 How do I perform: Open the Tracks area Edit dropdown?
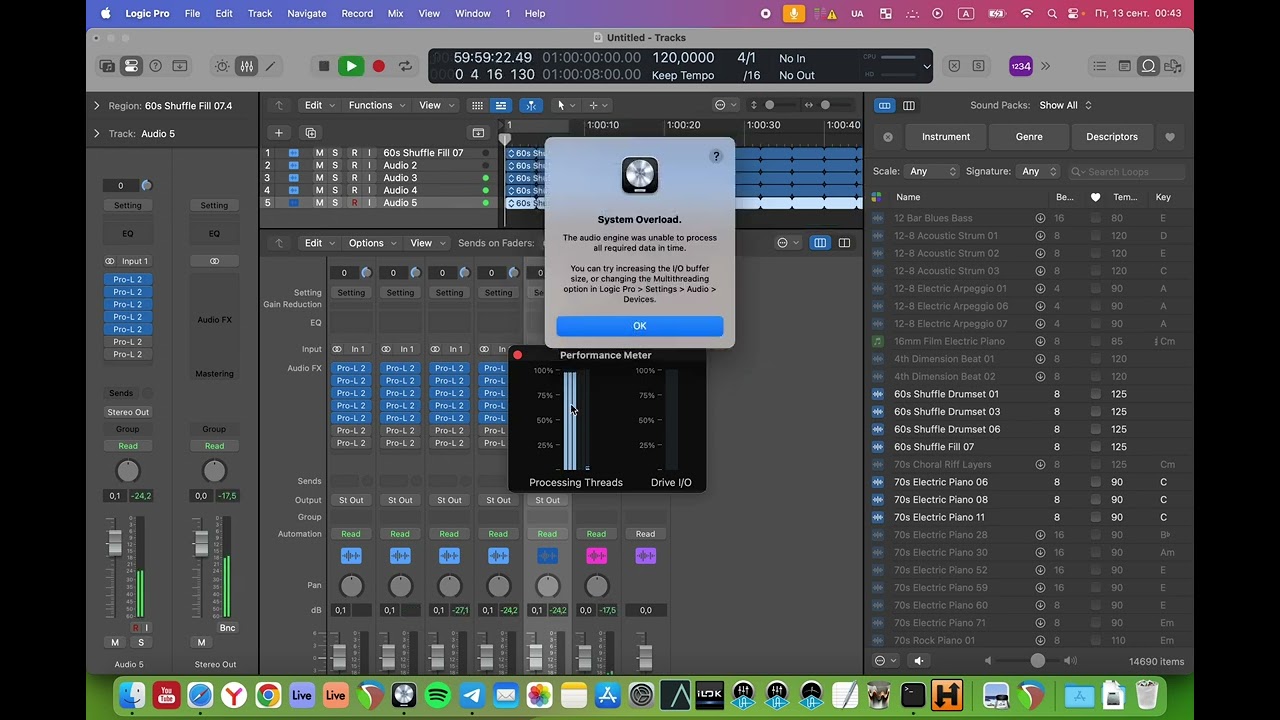tap(319, 105)
